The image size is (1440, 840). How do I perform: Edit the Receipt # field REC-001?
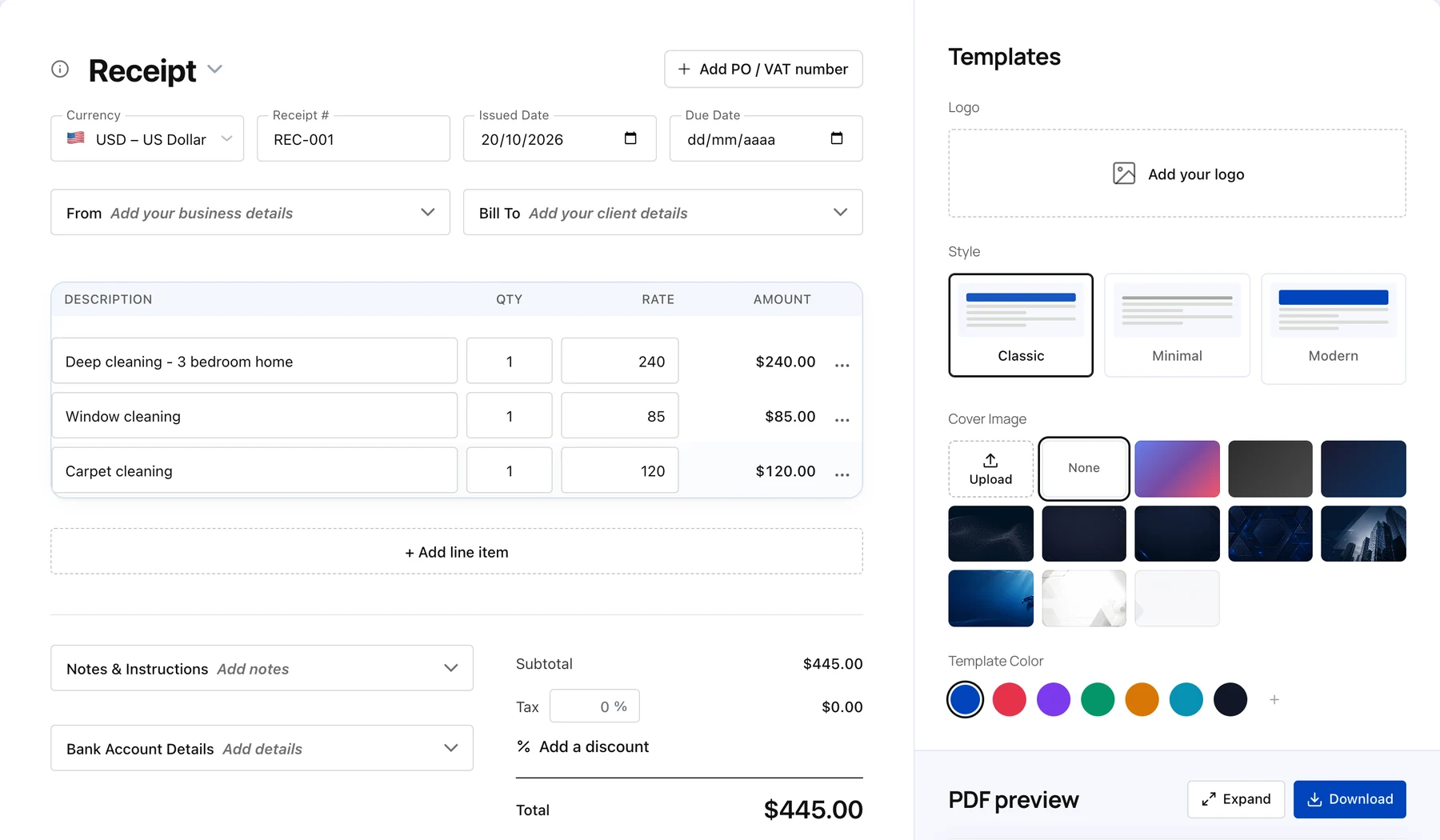click(x=354, y=139)
